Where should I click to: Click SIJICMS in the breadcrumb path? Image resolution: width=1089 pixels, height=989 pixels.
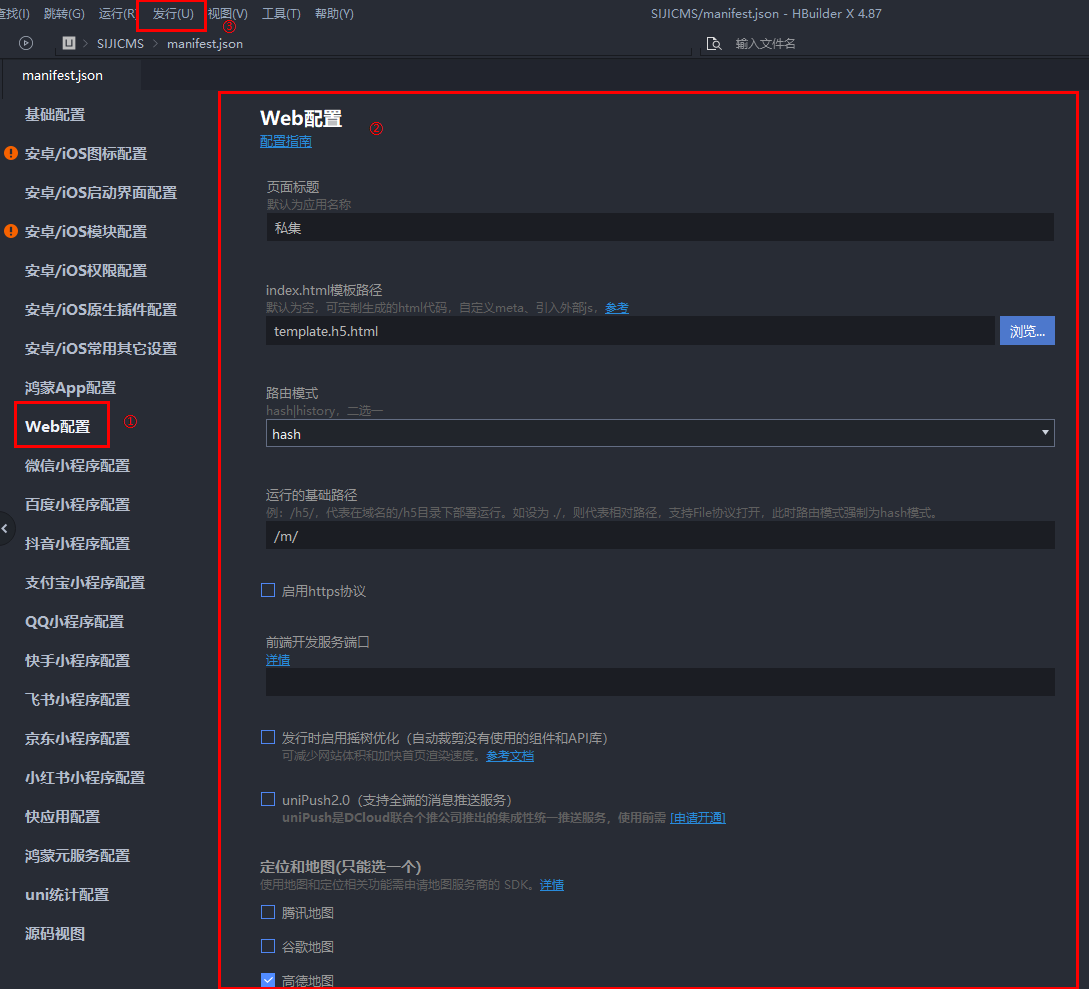click(120, 44)
